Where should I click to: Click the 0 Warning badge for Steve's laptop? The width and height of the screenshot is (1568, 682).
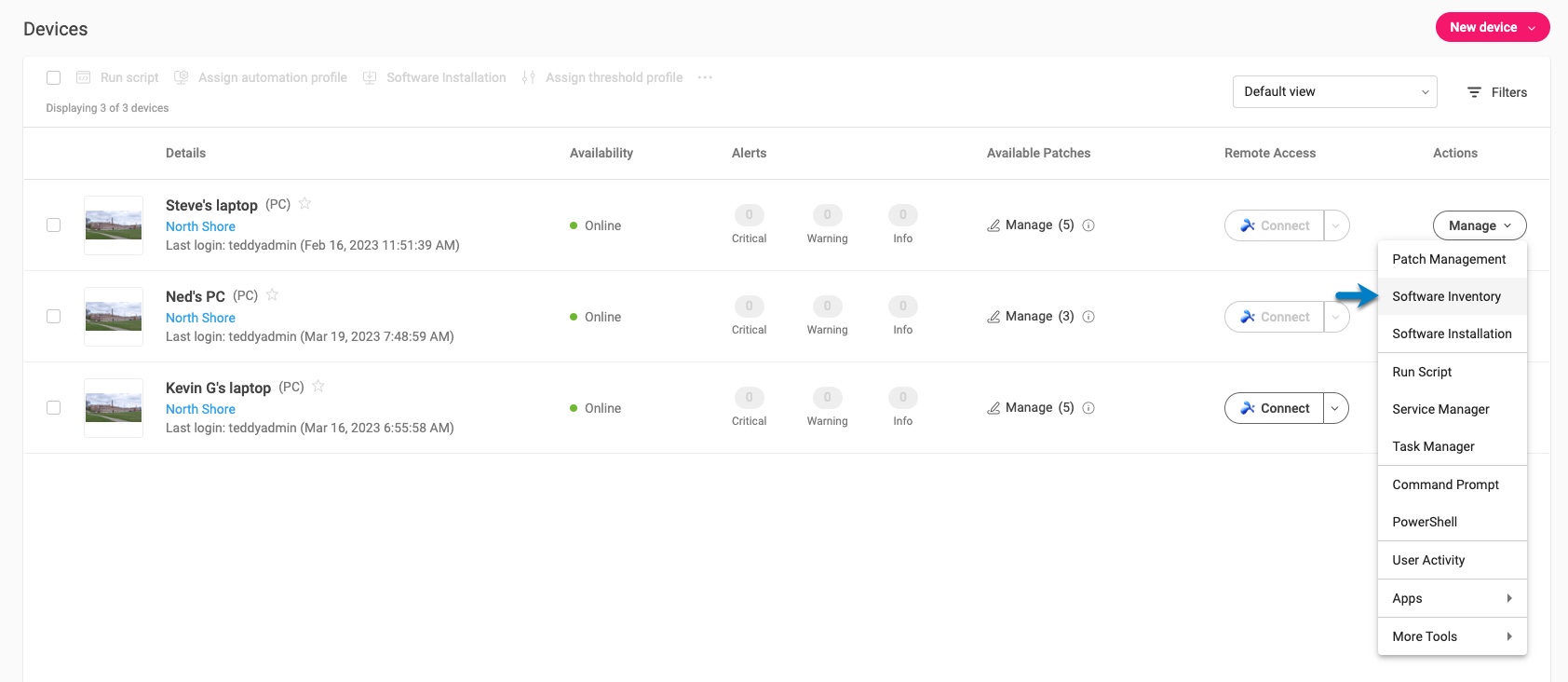(x=827, y=215)
